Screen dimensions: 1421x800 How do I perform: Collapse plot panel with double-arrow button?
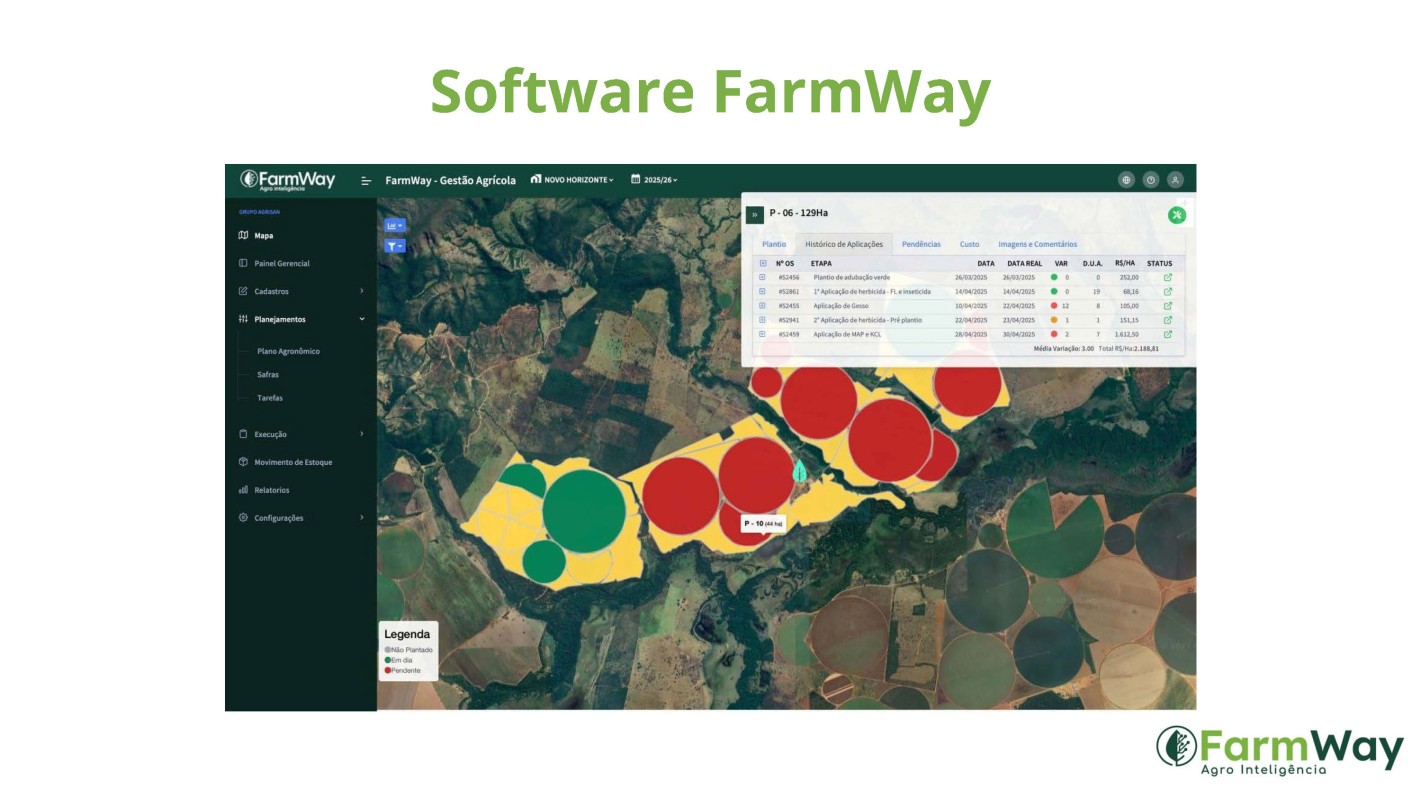[x=755, y=214]
